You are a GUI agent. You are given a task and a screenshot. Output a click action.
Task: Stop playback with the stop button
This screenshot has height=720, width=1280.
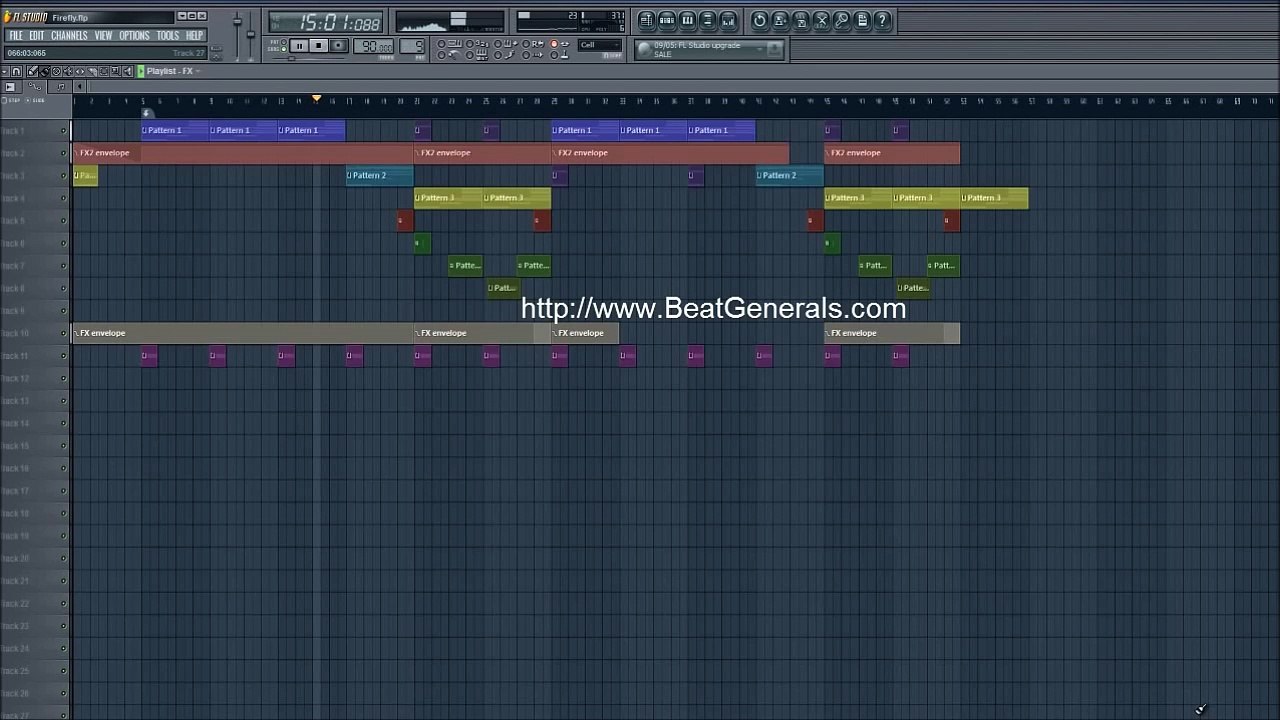[x=319, y=45]
